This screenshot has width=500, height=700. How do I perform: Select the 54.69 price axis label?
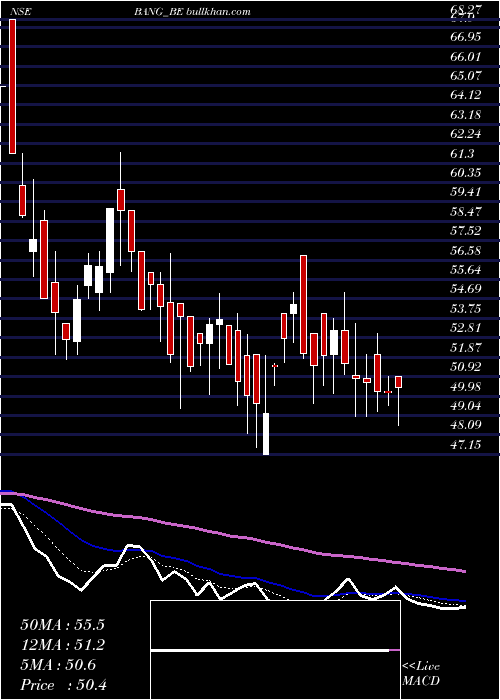(466, 289)
